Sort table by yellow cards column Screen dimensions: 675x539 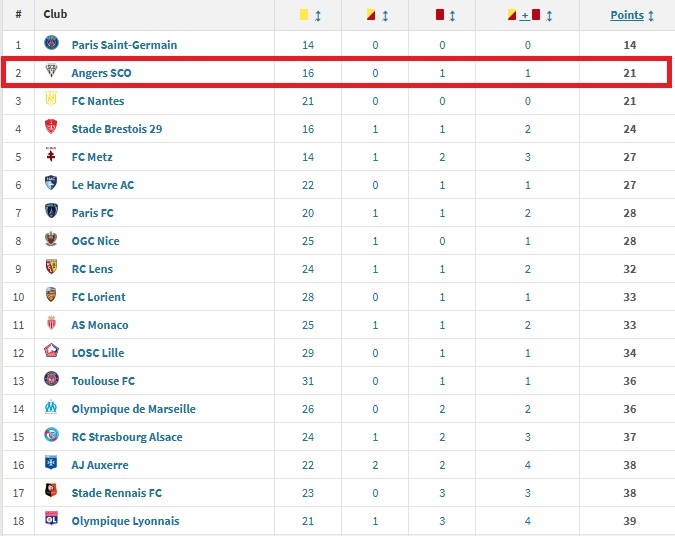310,16
